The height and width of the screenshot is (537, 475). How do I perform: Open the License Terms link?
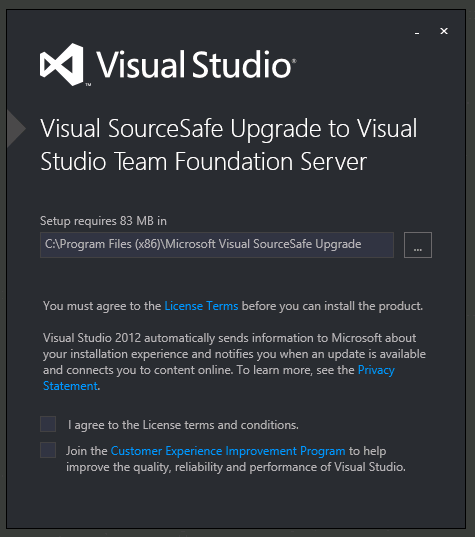point(201,306)
